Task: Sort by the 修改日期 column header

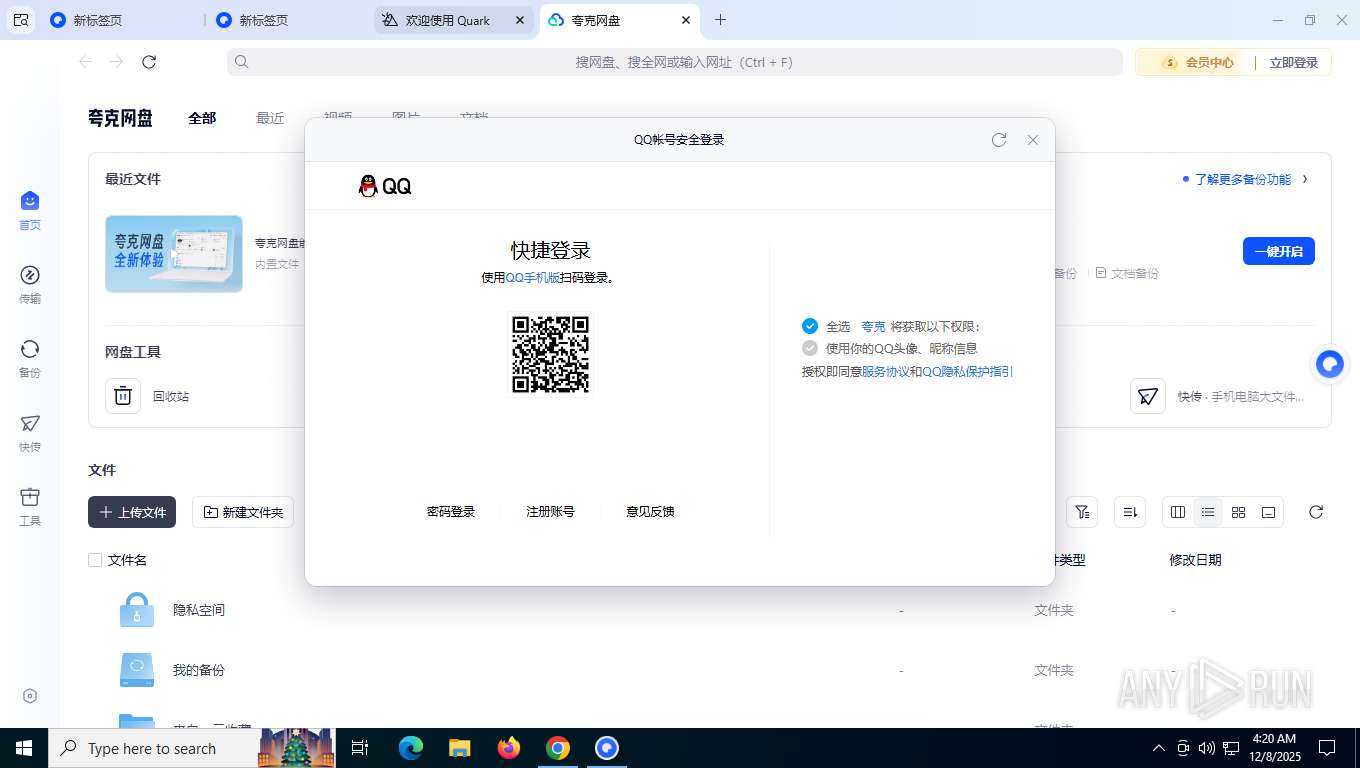Action: tap(1195, 560)
